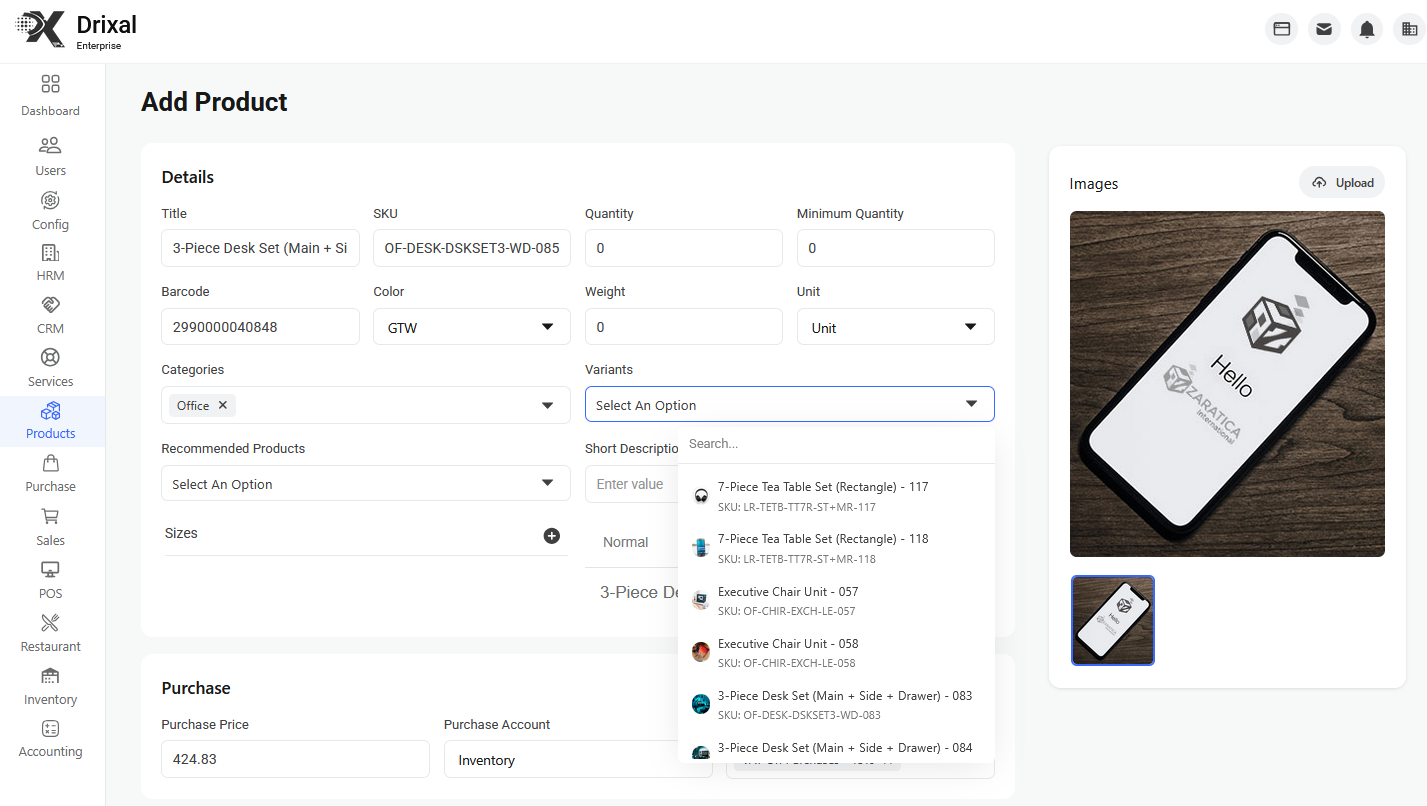Open POS module in sidebar

(x=50, y=580)
